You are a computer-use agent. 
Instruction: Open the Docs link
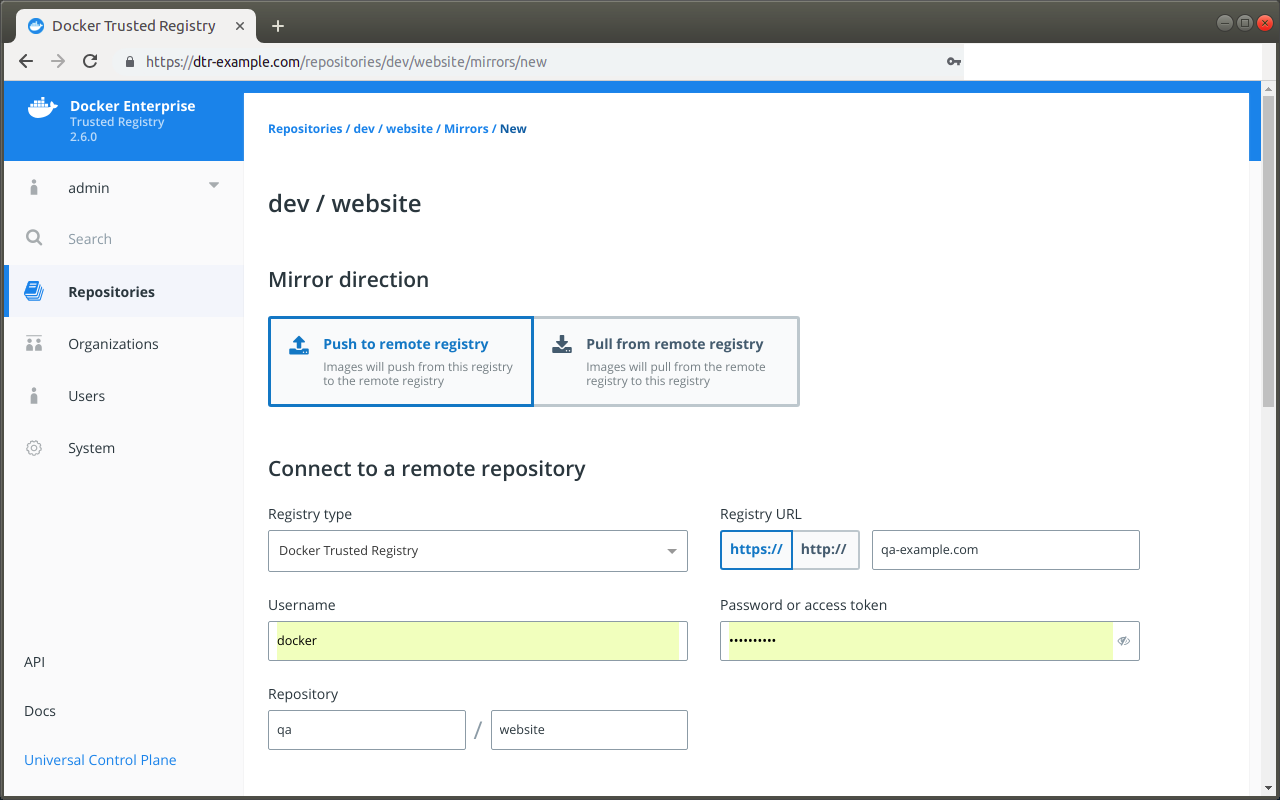(40, 711)
